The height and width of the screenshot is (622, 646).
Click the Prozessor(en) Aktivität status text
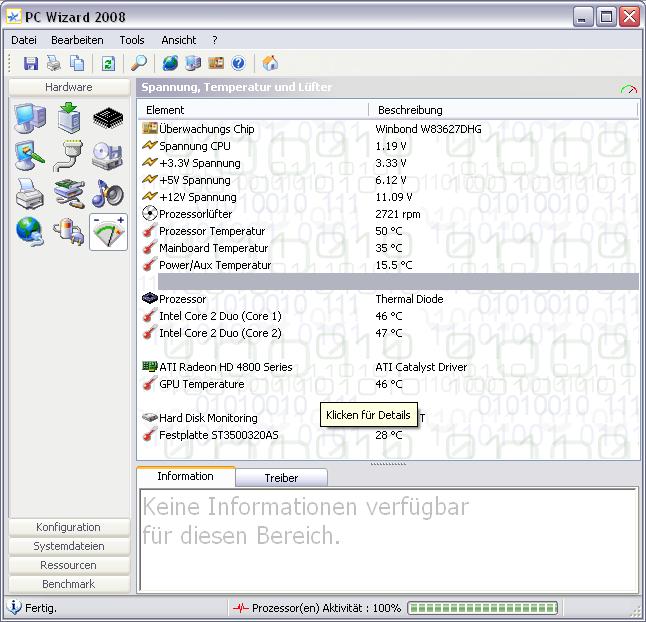point(326,608)
